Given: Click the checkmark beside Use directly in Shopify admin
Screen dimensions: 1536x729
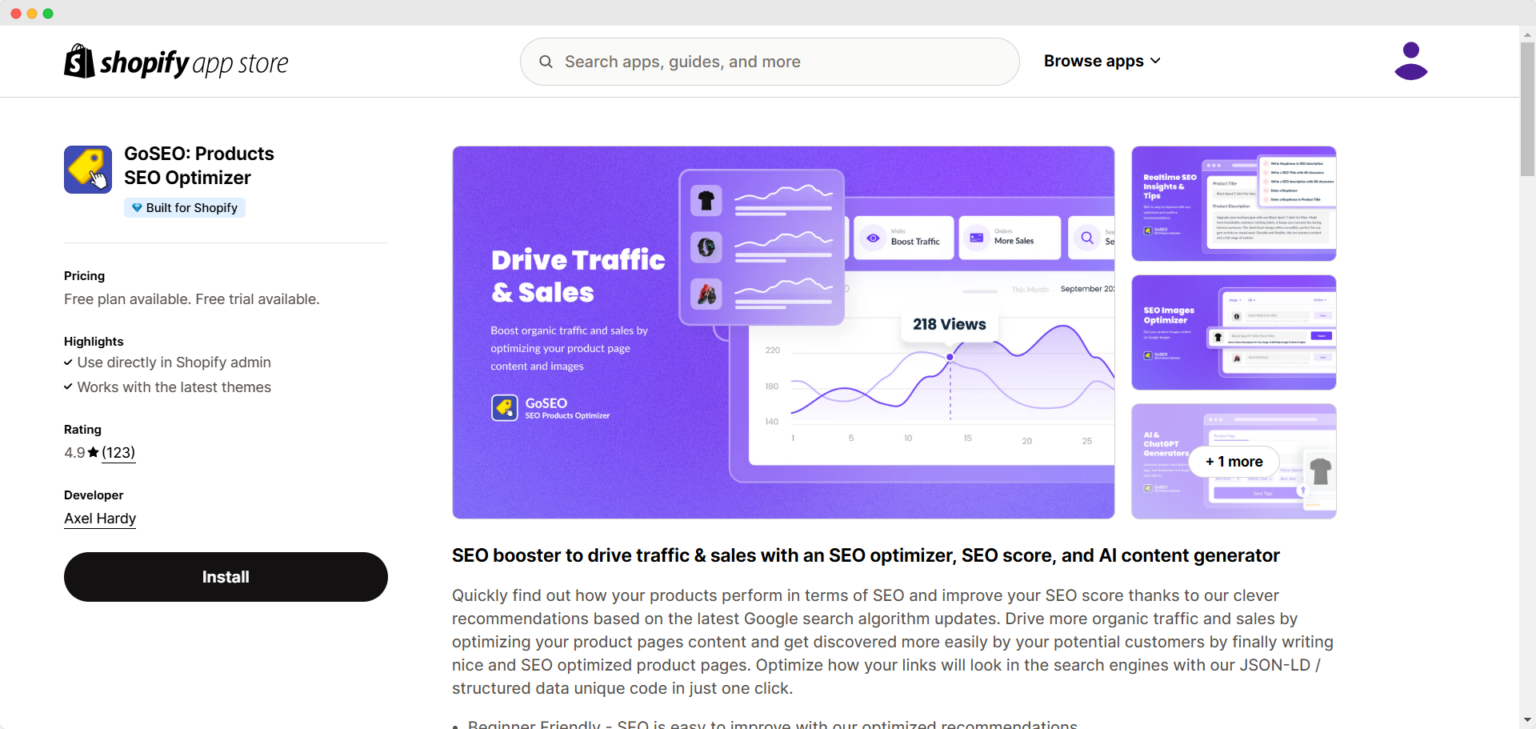Looking at the screenshot, I should [70, 362].
